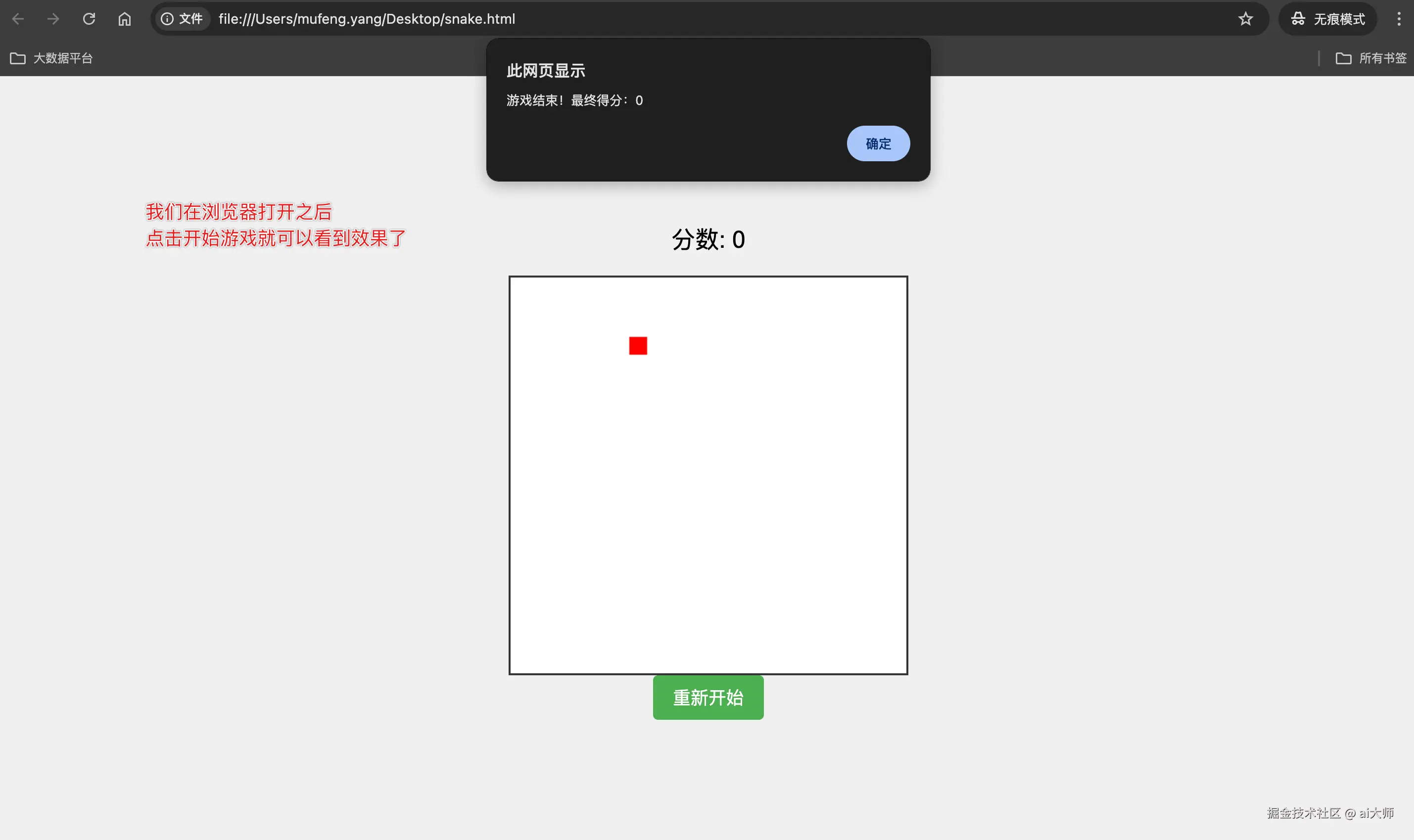Image resolution: width=1414 pixels, height=840 pixels.
Task: Click the incognito profile glasses icon
Action: [1298, 19]
